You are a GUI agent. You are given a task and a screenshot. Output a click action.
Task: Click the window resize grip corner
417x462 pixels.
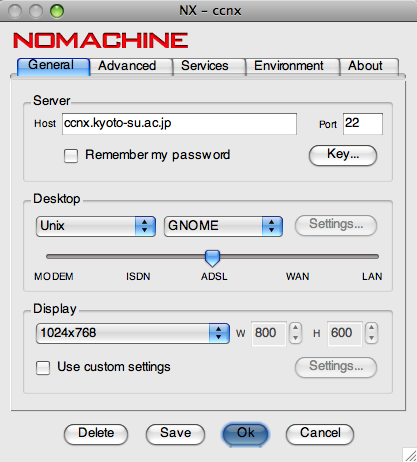(410, 455)
